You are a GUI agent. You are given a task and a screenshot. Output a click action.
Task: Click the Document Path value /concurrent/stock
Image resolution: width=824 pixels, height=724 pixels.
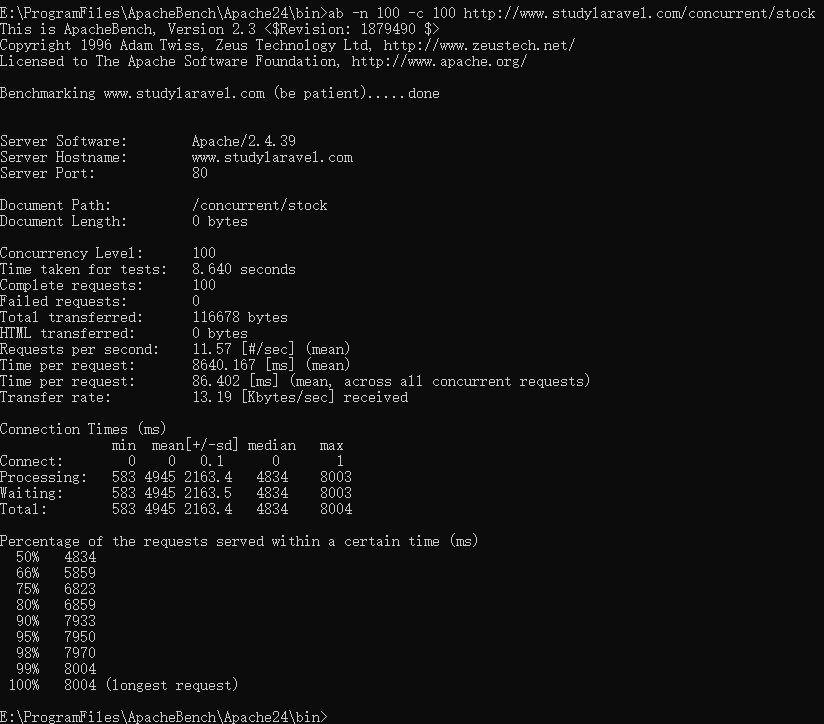(x=260, y=205)
